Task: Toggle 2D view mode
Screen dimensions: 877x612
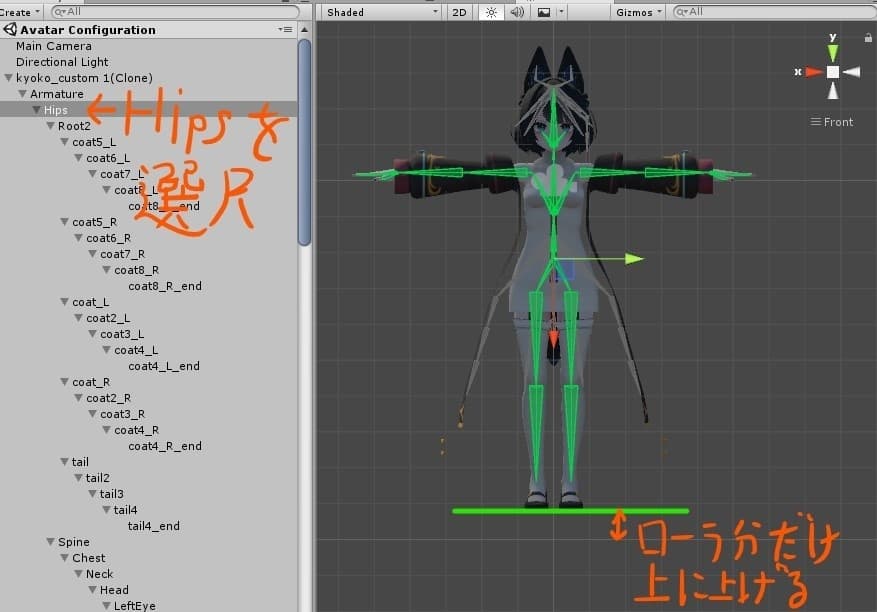Action: point(459,12)
